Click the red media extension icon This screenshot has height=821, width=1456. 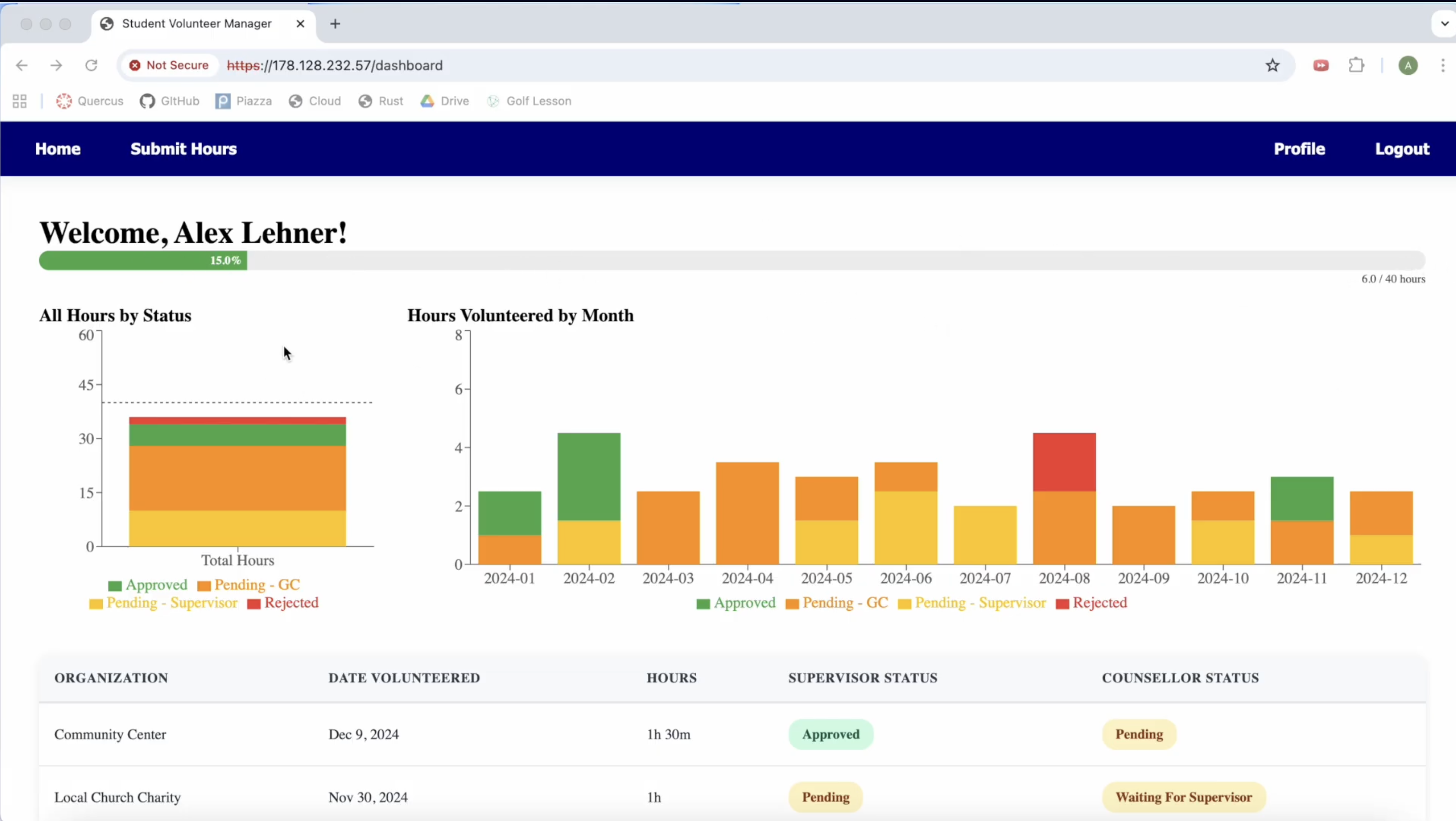tap(1321, 66)
